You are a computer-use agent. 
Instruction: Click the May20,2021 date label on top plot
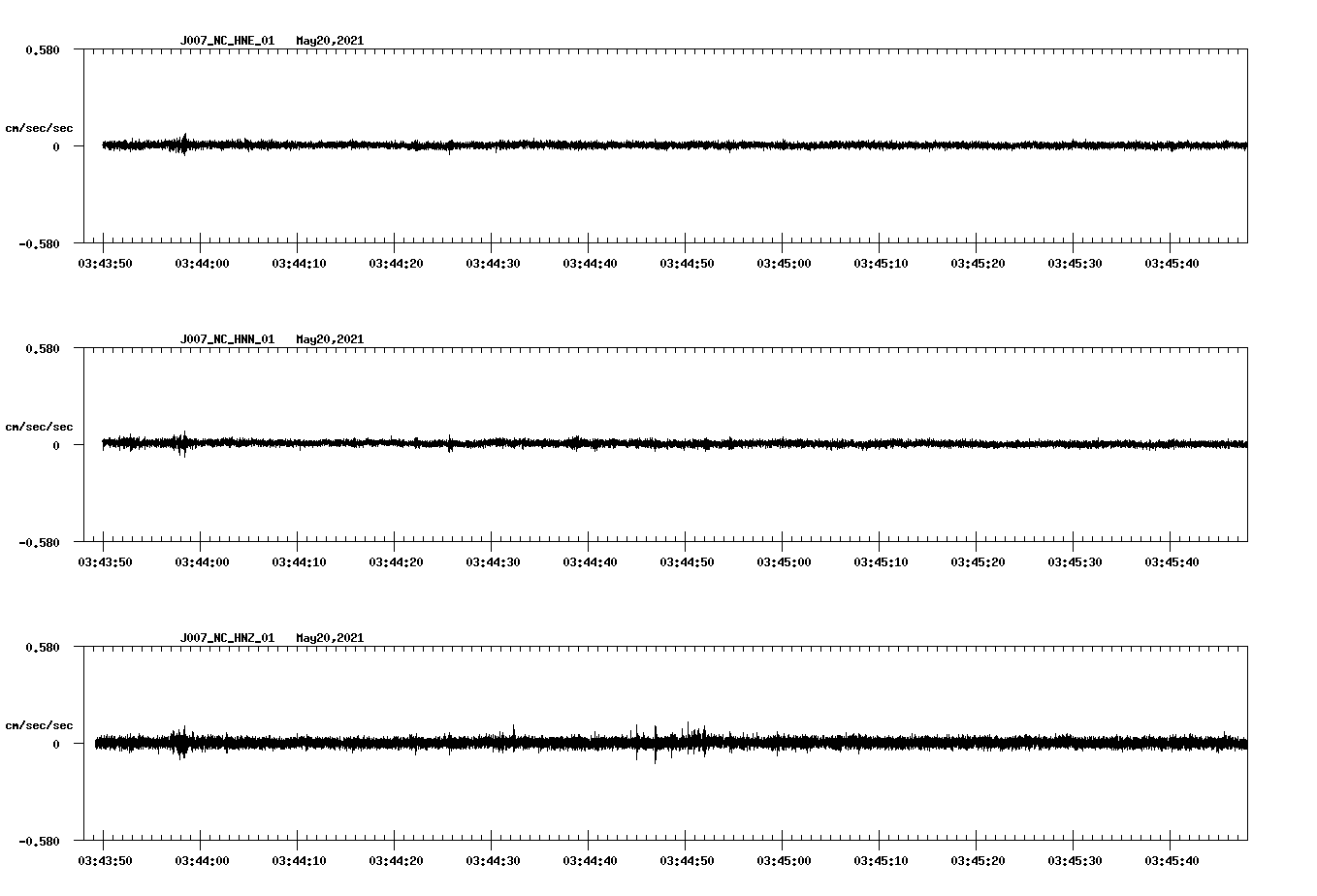tap(330, 41)
